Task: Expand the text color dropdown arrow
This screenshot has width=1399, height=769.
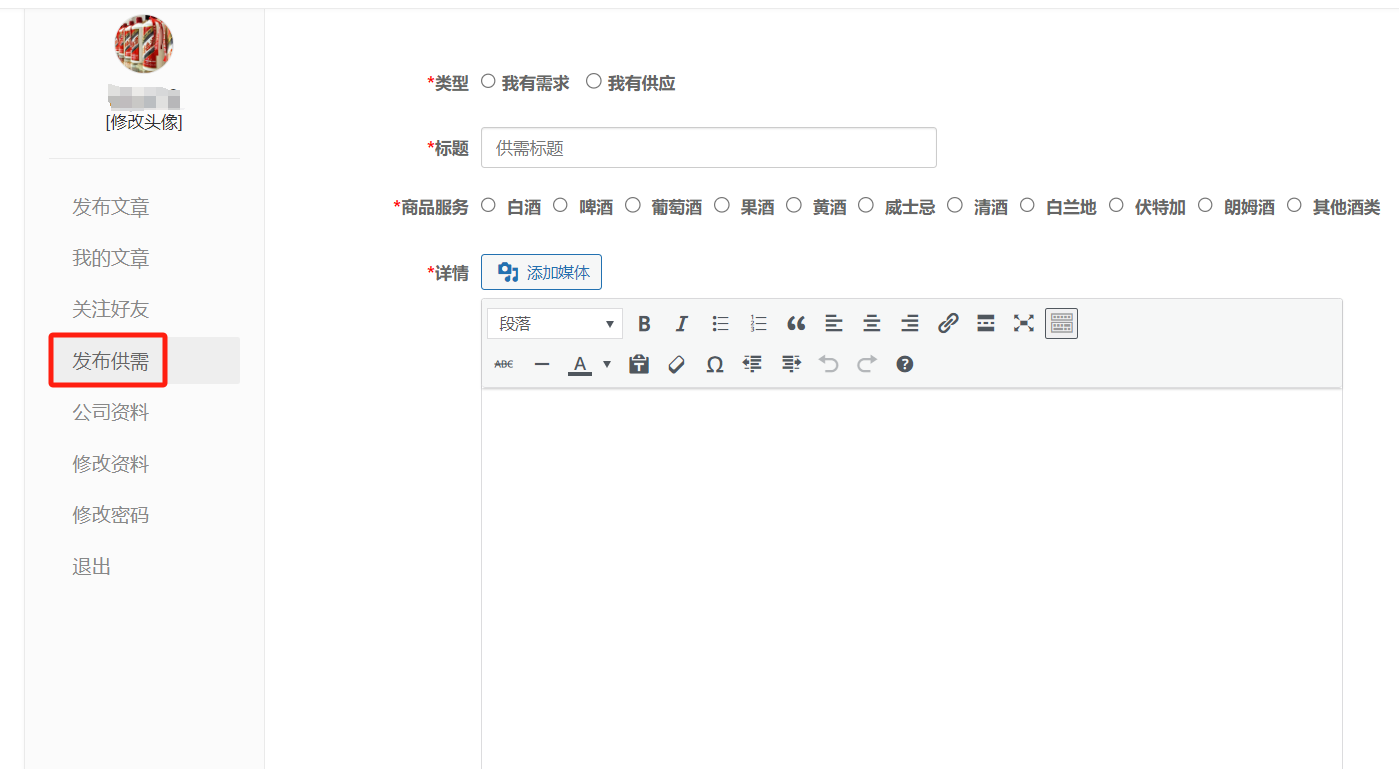Action: tap(607, 365)
